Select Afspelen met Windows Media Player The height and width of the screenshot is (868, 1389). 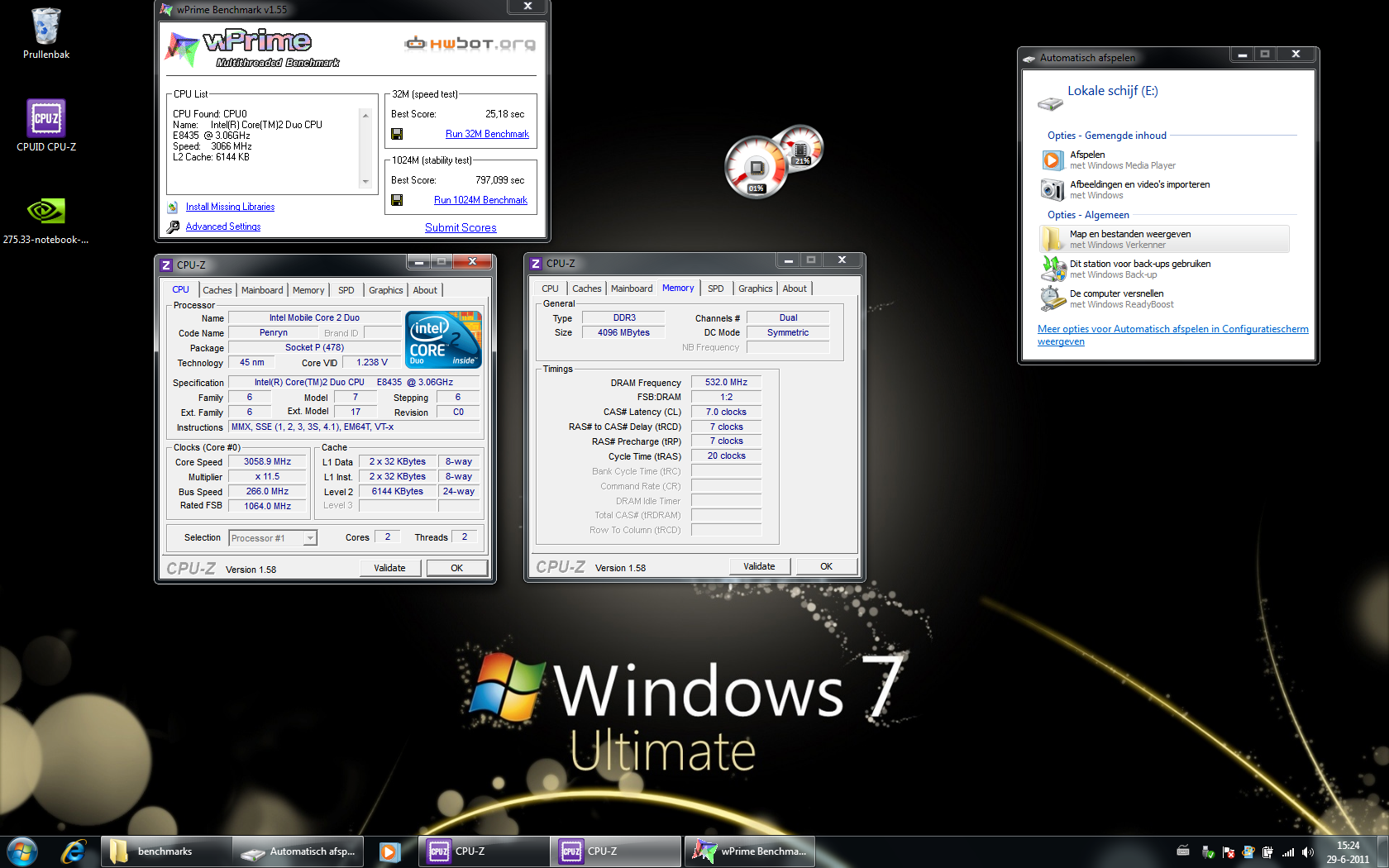1165,160
